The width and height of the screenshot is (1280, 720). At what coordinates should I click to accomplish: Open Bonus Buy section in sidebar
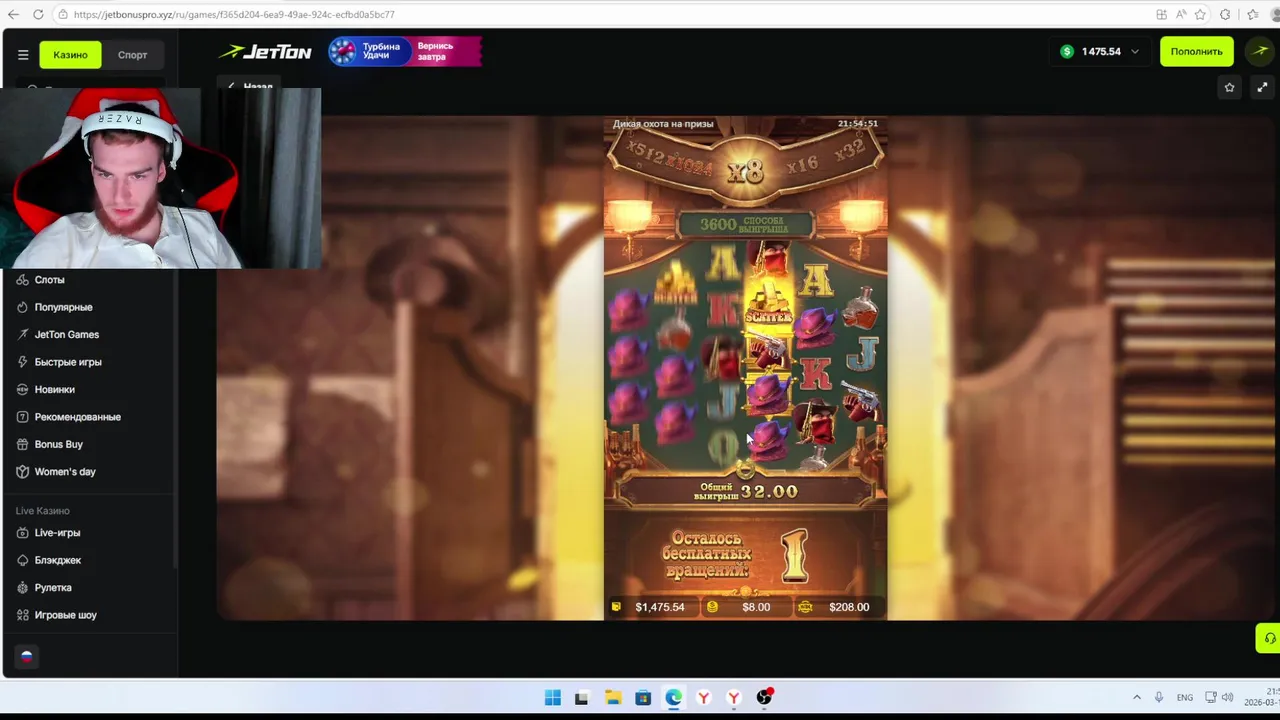point(58,444)
